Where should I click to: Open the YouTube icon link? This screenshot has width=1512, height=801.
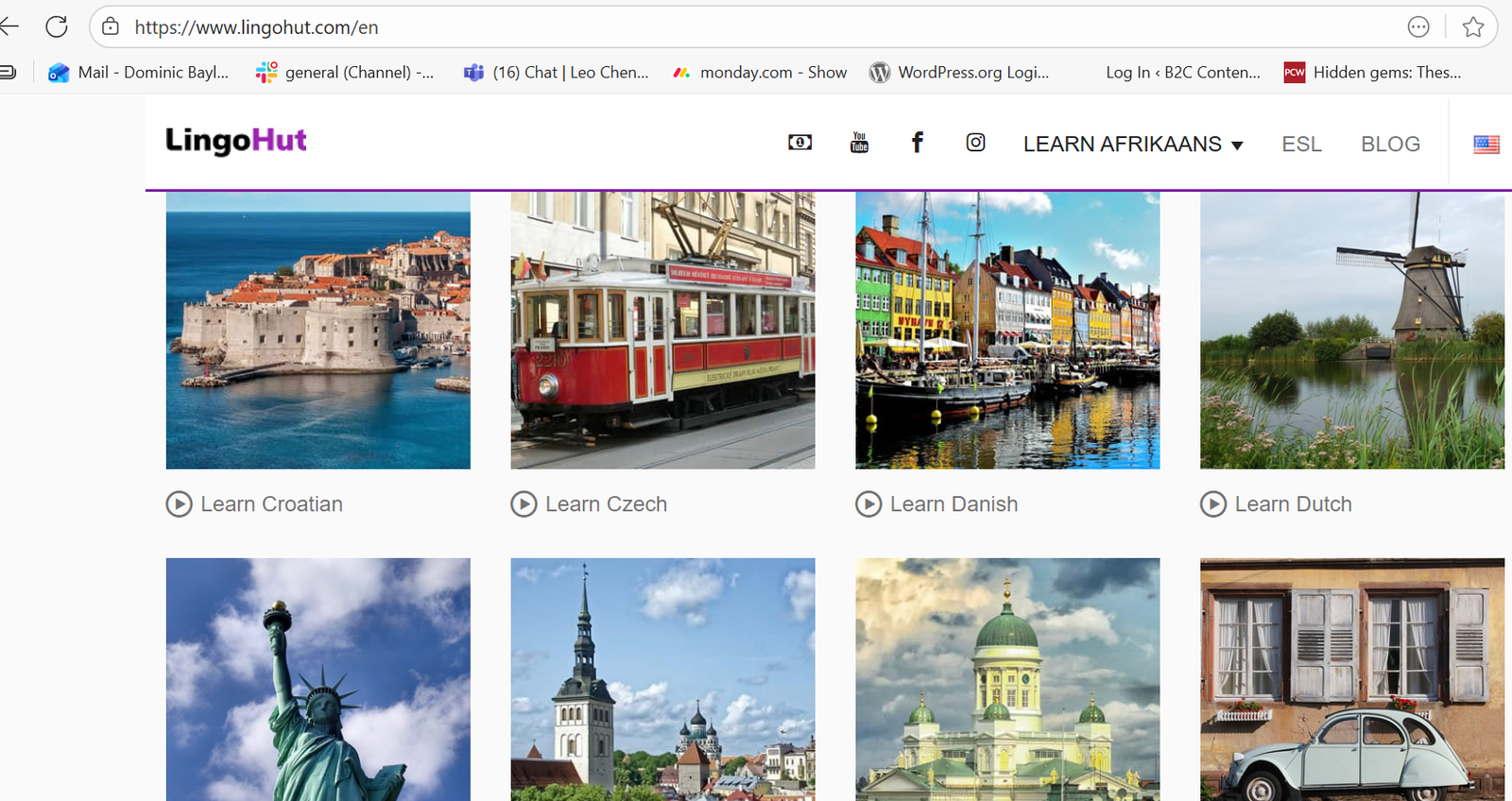click(x=859, y=143)
